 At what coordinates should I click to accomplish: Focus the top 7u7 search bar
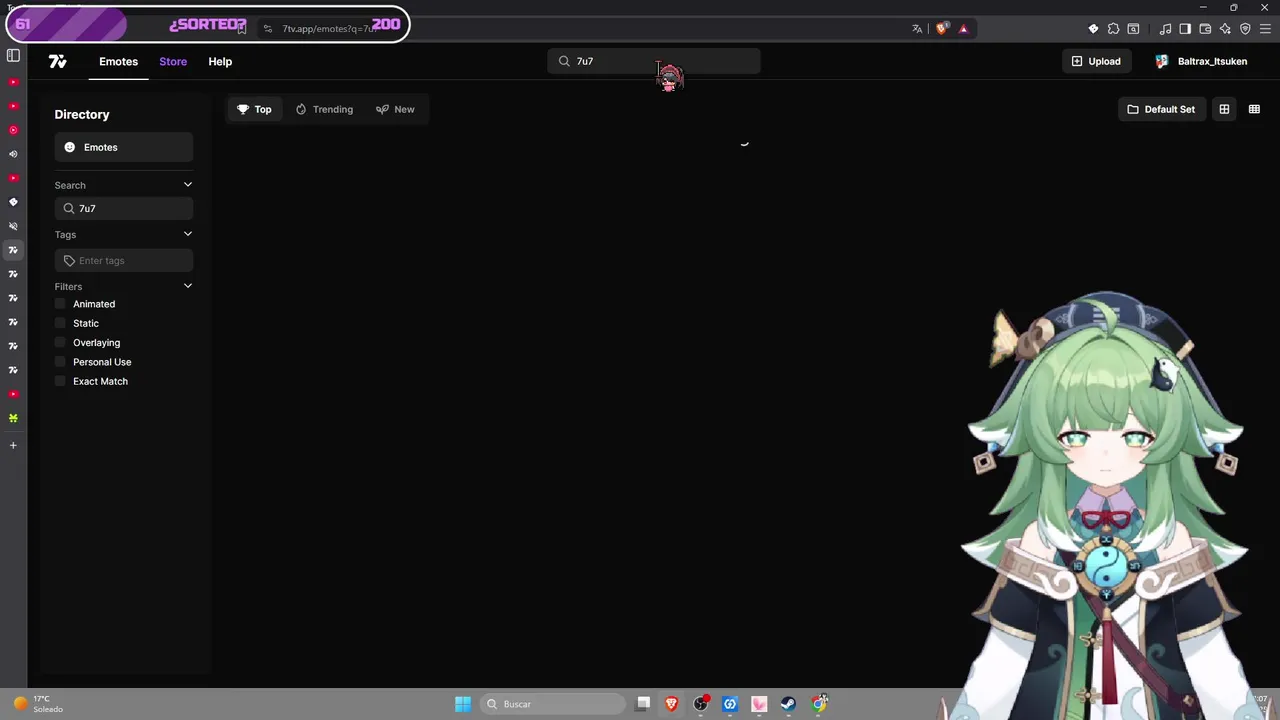point(654,61)
